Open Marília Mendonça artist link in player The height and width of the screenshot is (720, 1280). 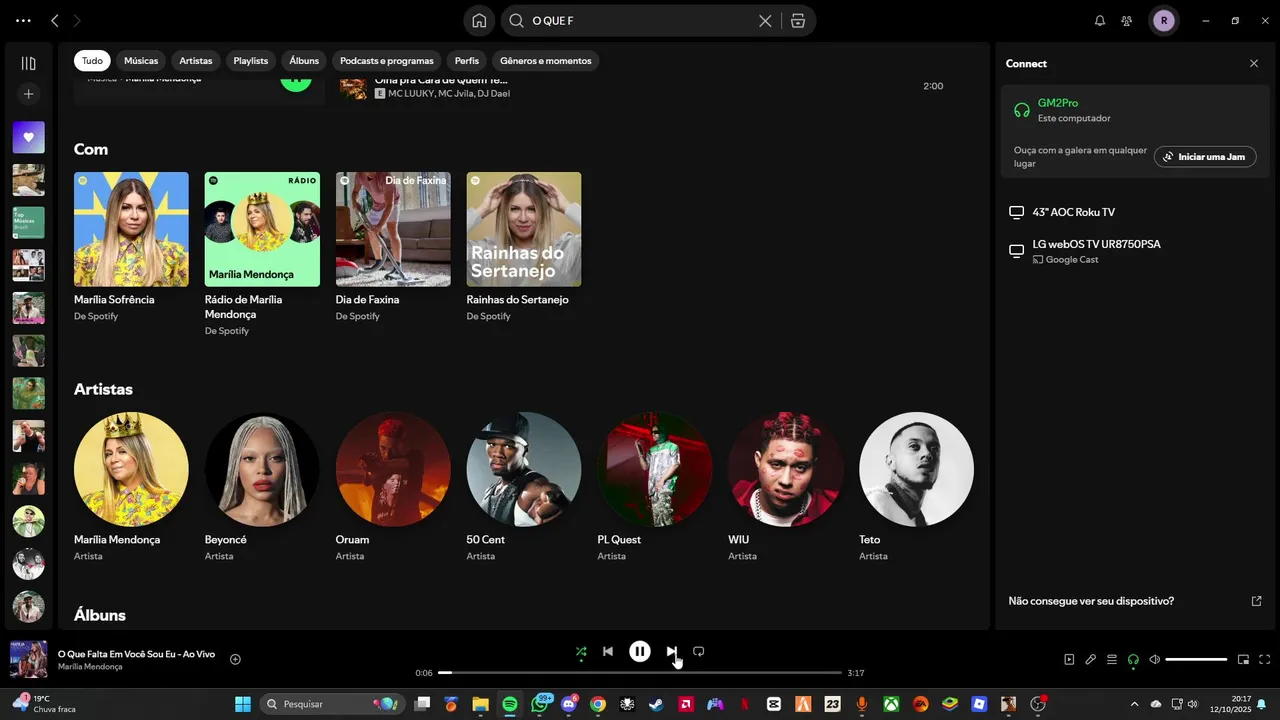90,667
